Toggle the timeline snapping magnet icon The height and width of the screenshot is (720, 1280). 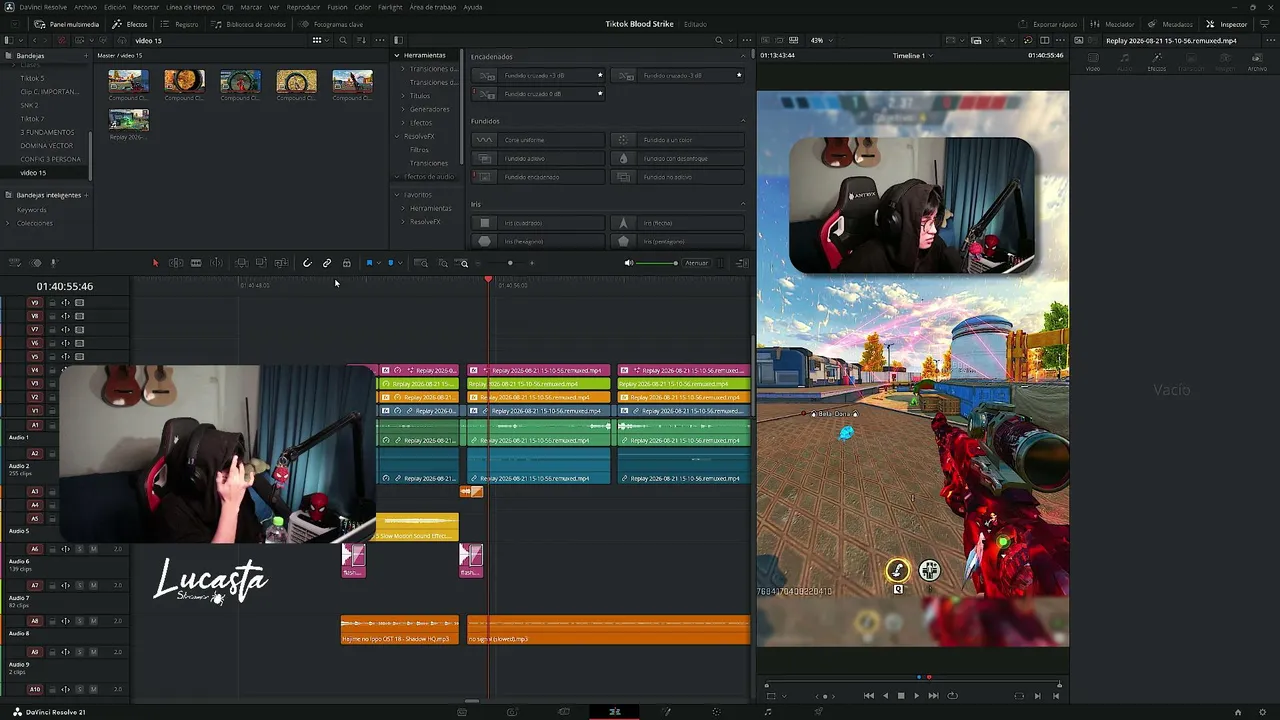click(307, 263)
